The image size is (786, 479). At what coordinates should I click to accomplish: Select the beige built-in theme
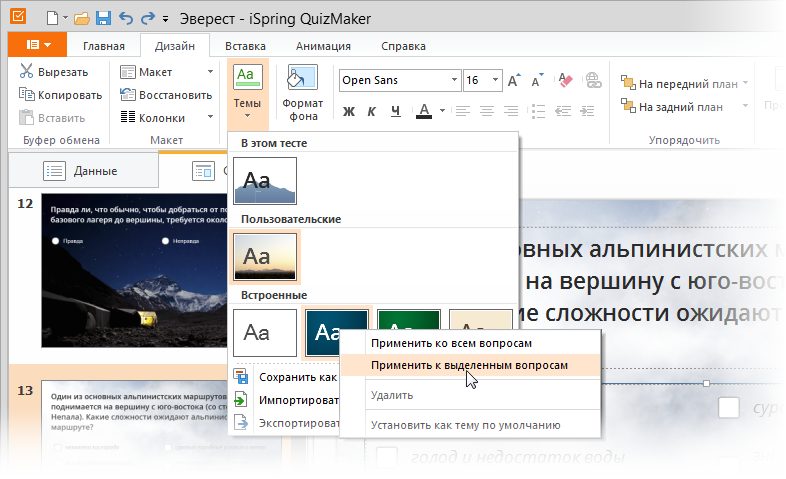[480, 320]
